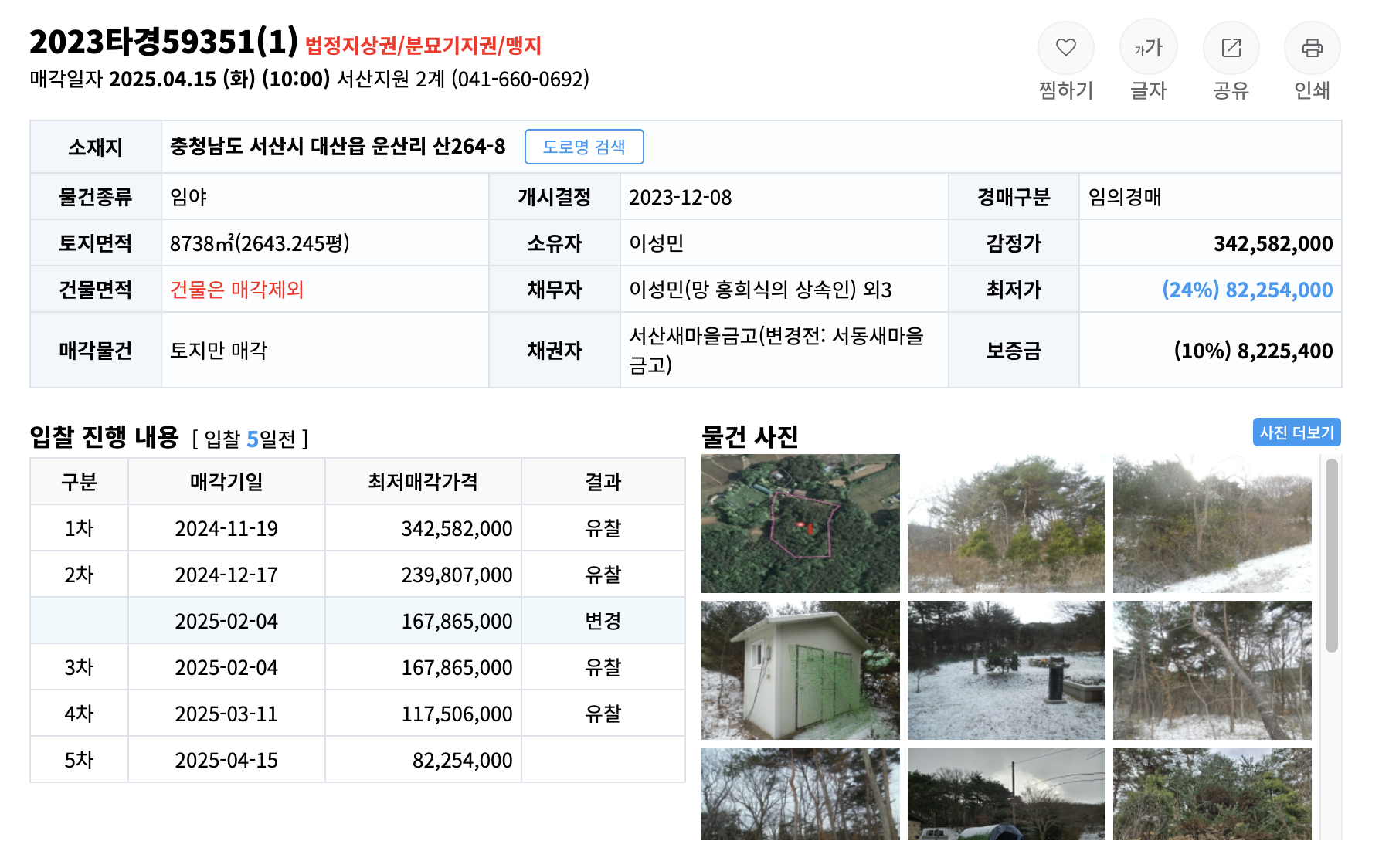Click the 도로명 검색 button
Screen dimensions: 1389x868
tap(584, 147)
